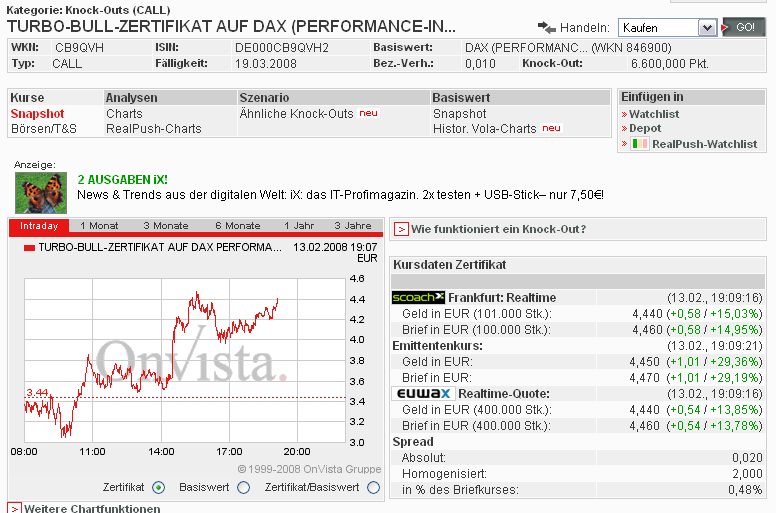Click the Knock-Out value 6.600,000 Pkt.

tap(669, 64)
